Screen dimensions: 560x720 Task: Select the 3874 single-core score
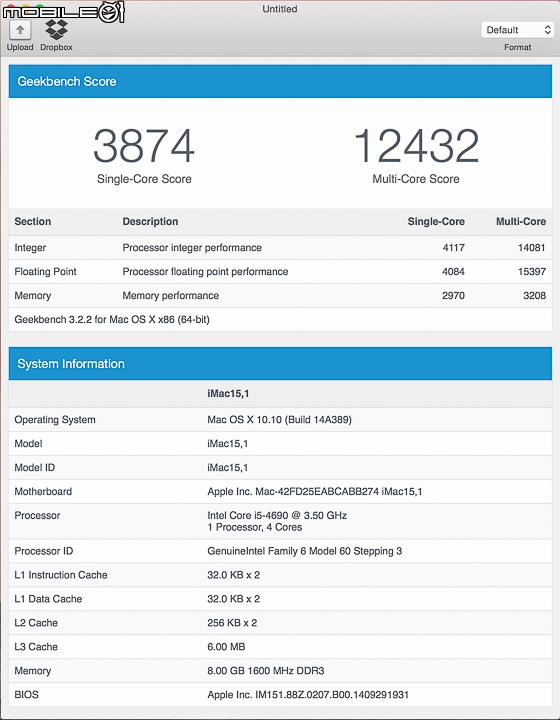point(144,146)
